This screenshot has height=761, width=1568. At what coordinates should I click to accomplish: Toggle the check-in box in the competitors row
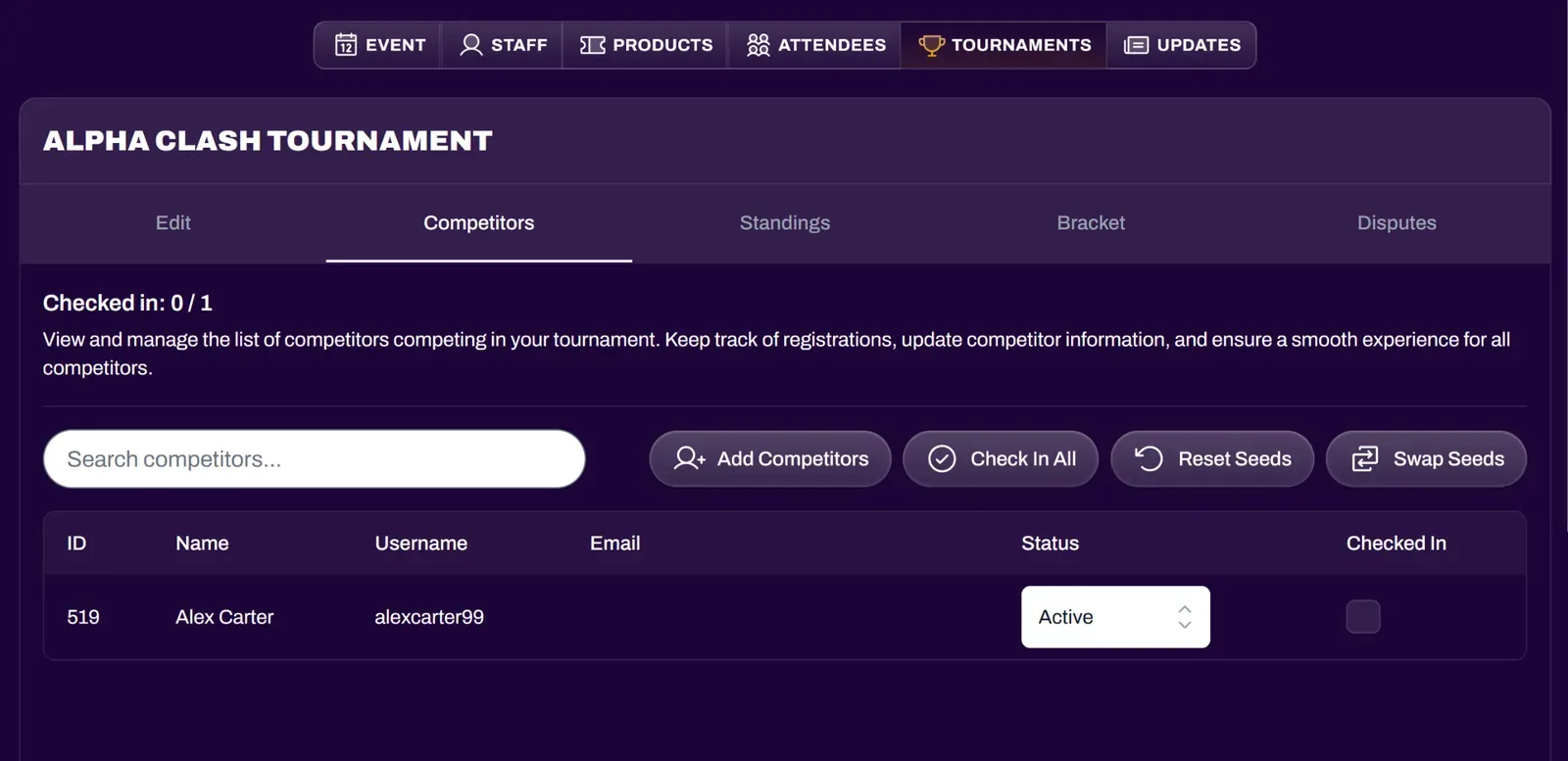tap(1362, 617)
